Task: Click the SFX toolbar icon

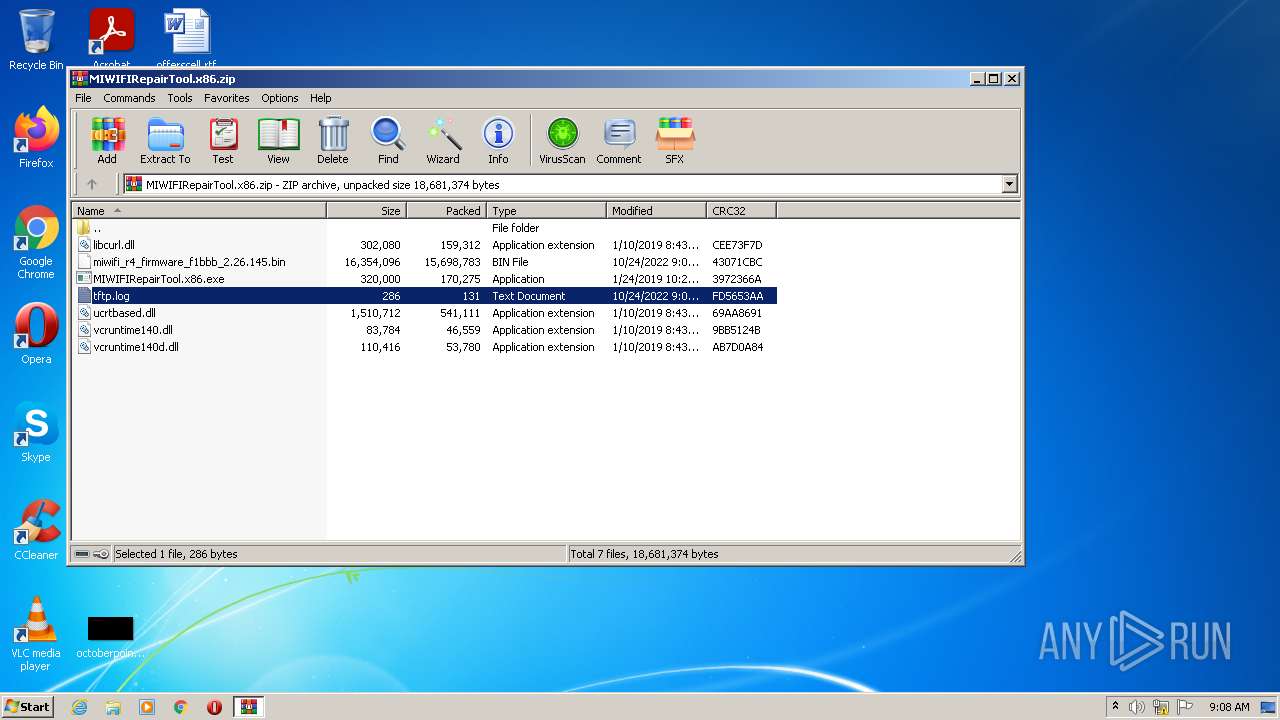Action: [675, 140]
